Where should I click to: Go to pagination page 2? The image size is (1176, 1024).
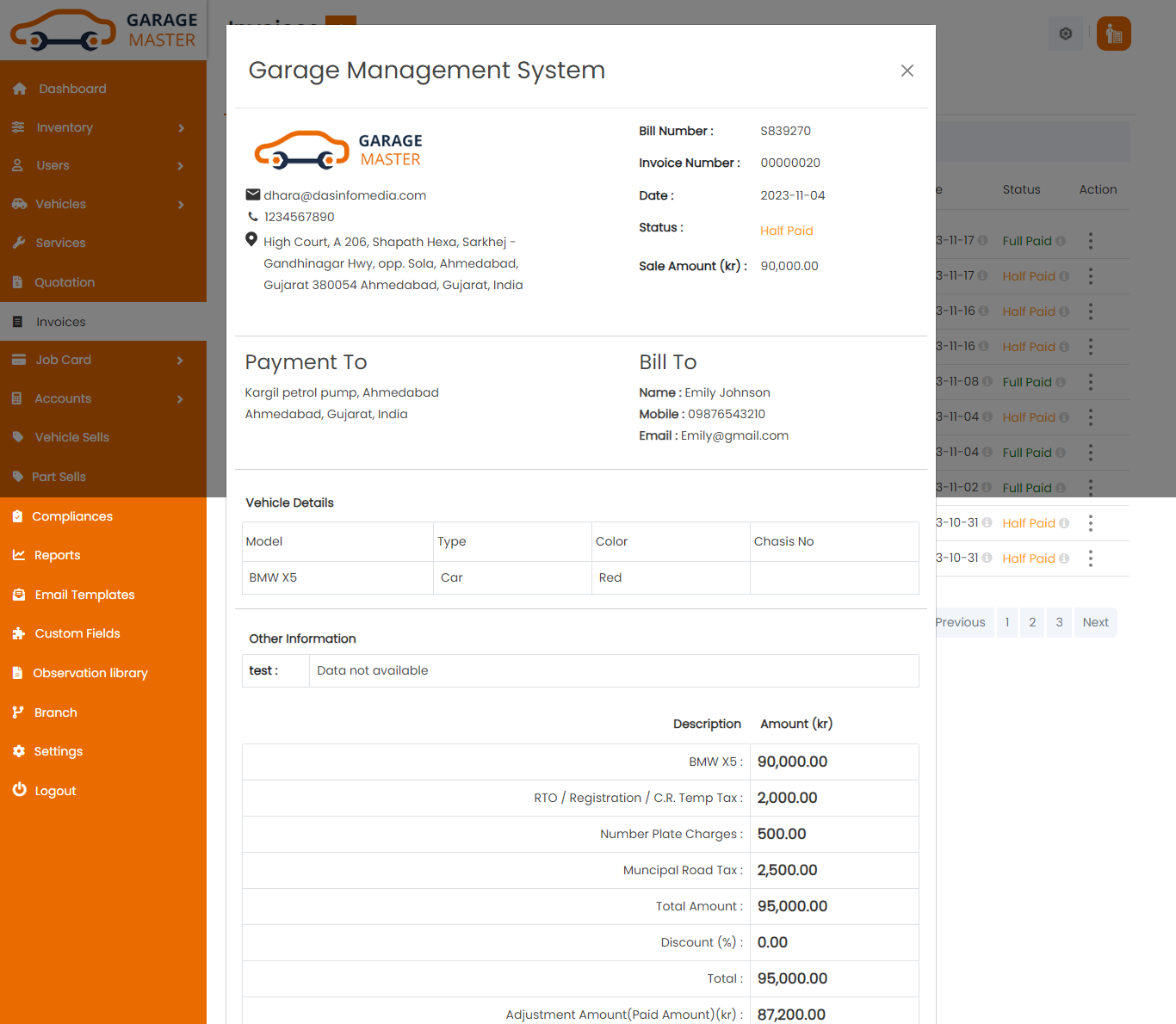pos(1031,622)
